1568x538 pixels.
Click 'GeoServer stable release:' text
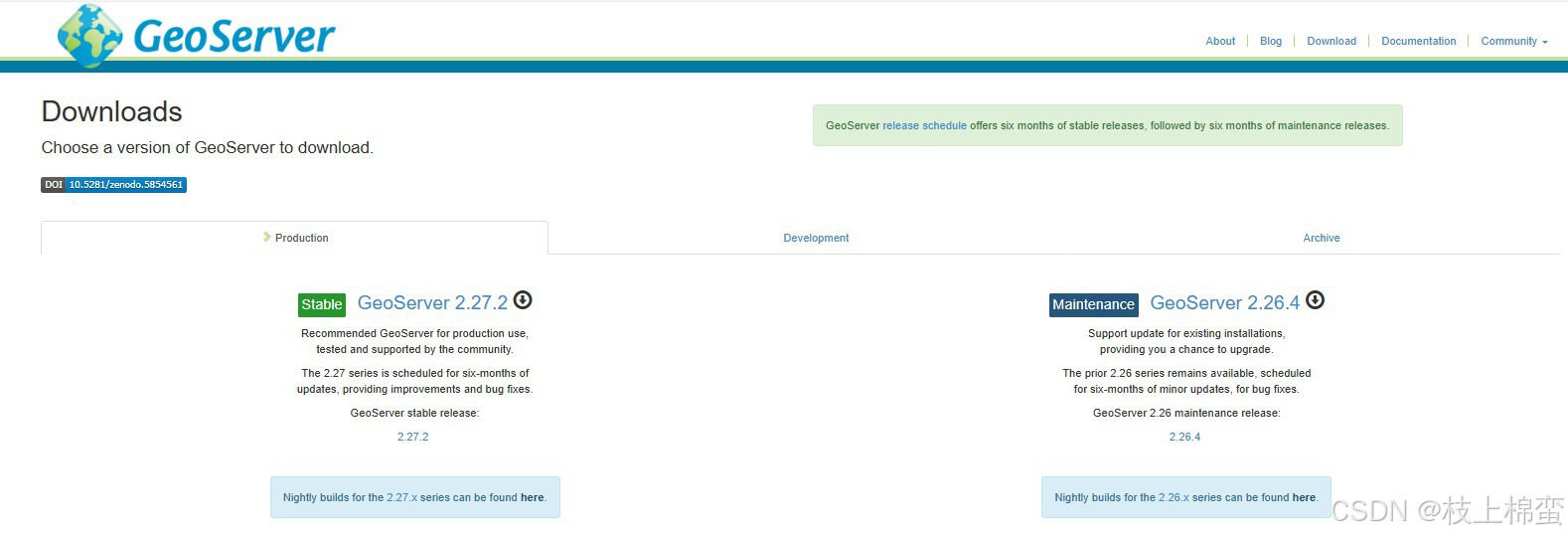tap(414, 413)
